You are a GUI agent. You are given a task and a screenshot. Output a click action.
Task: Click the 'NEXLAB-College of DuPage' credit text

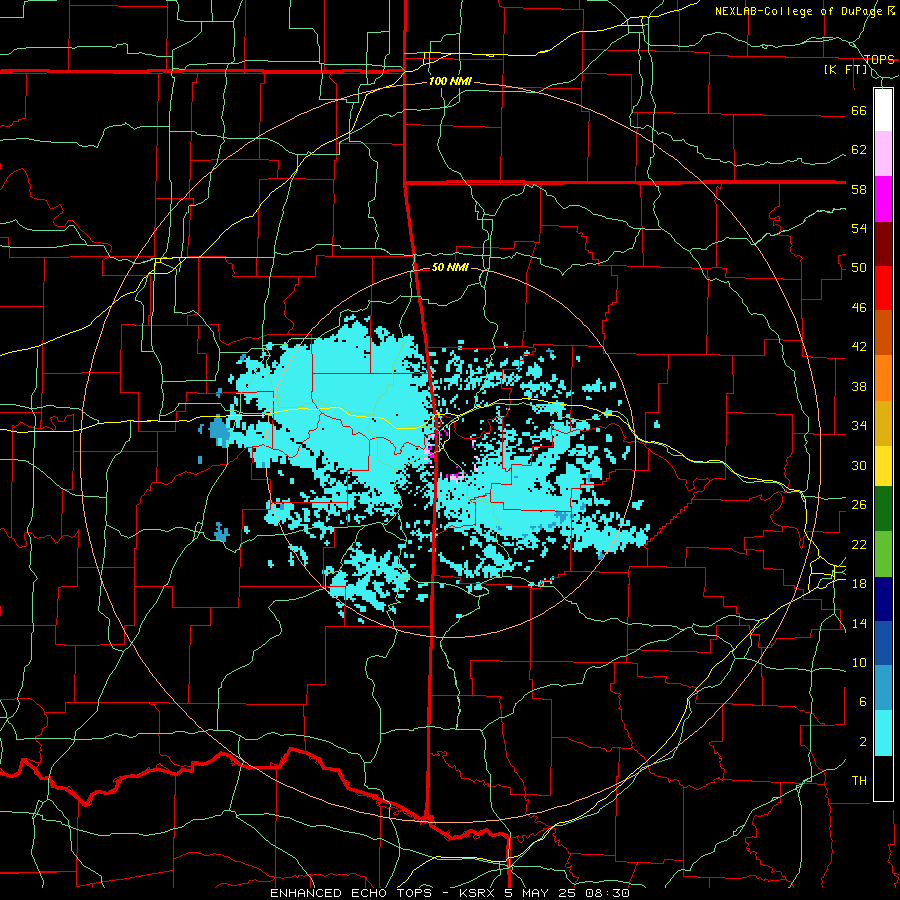[x=799, y=11]
